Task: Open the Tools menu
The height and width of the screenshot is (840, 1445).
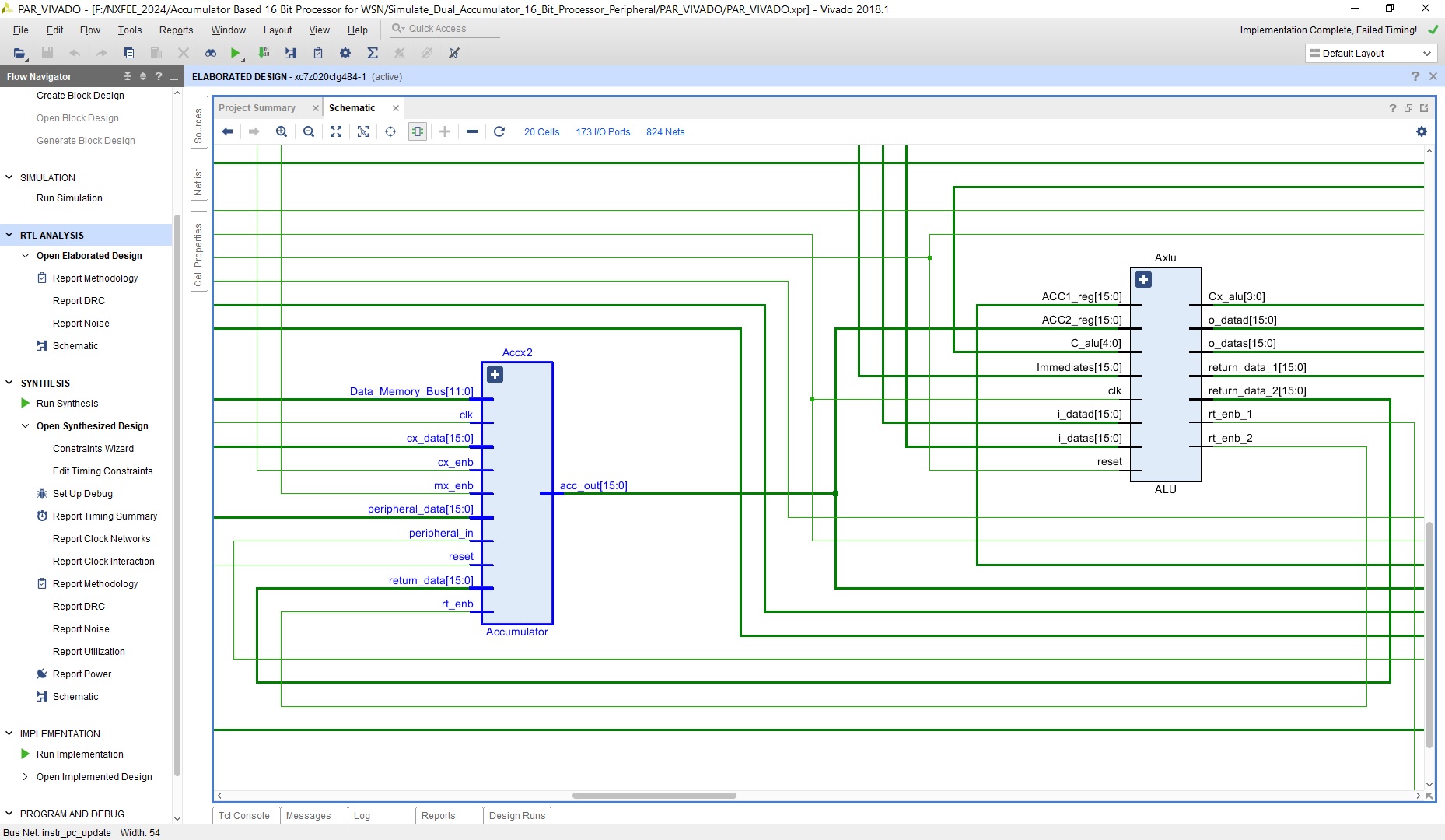Action: (x=130, y=30)
